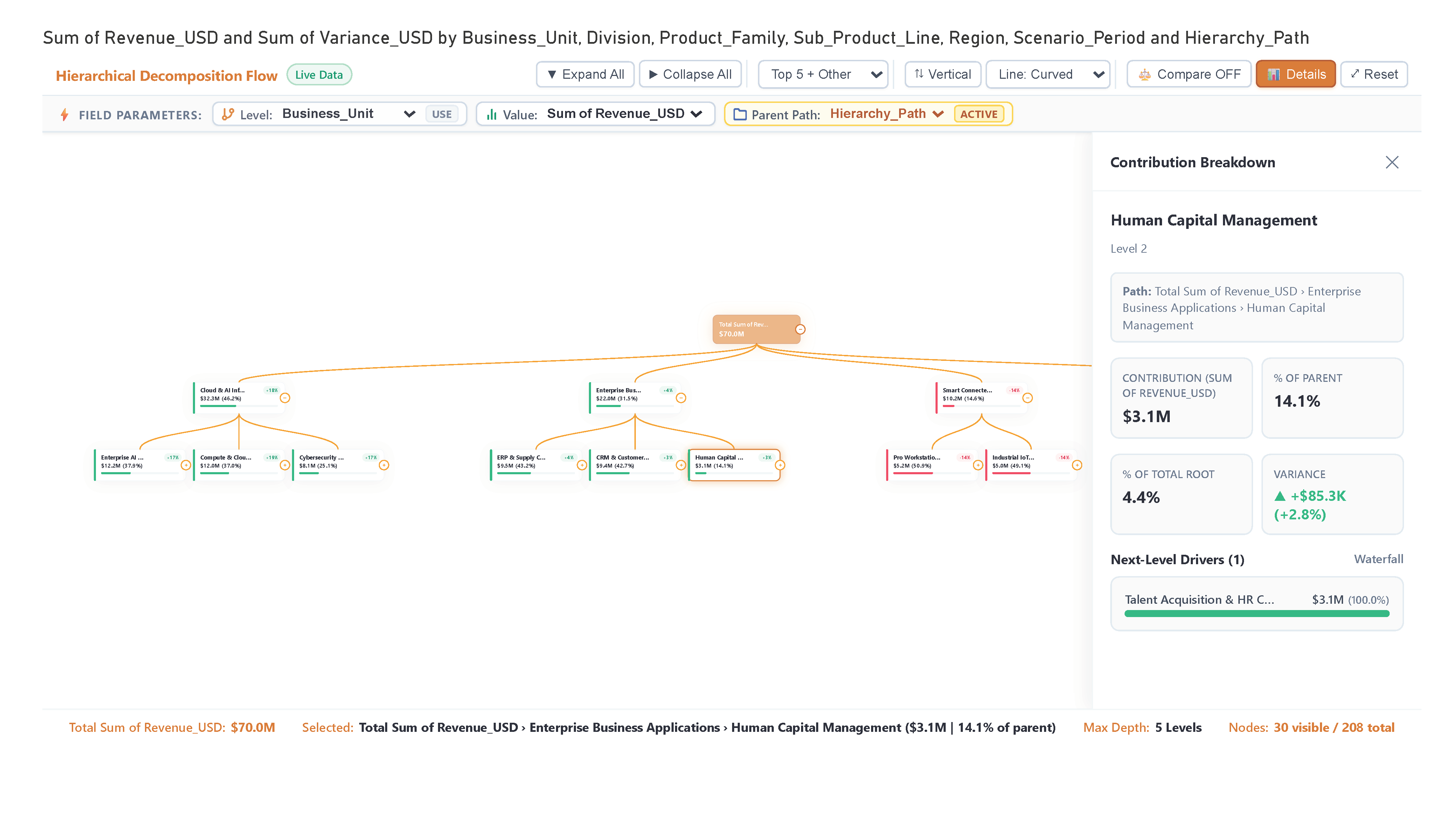
Task: Close the Contribution Breakdown panel
Action: [1391, 163]
